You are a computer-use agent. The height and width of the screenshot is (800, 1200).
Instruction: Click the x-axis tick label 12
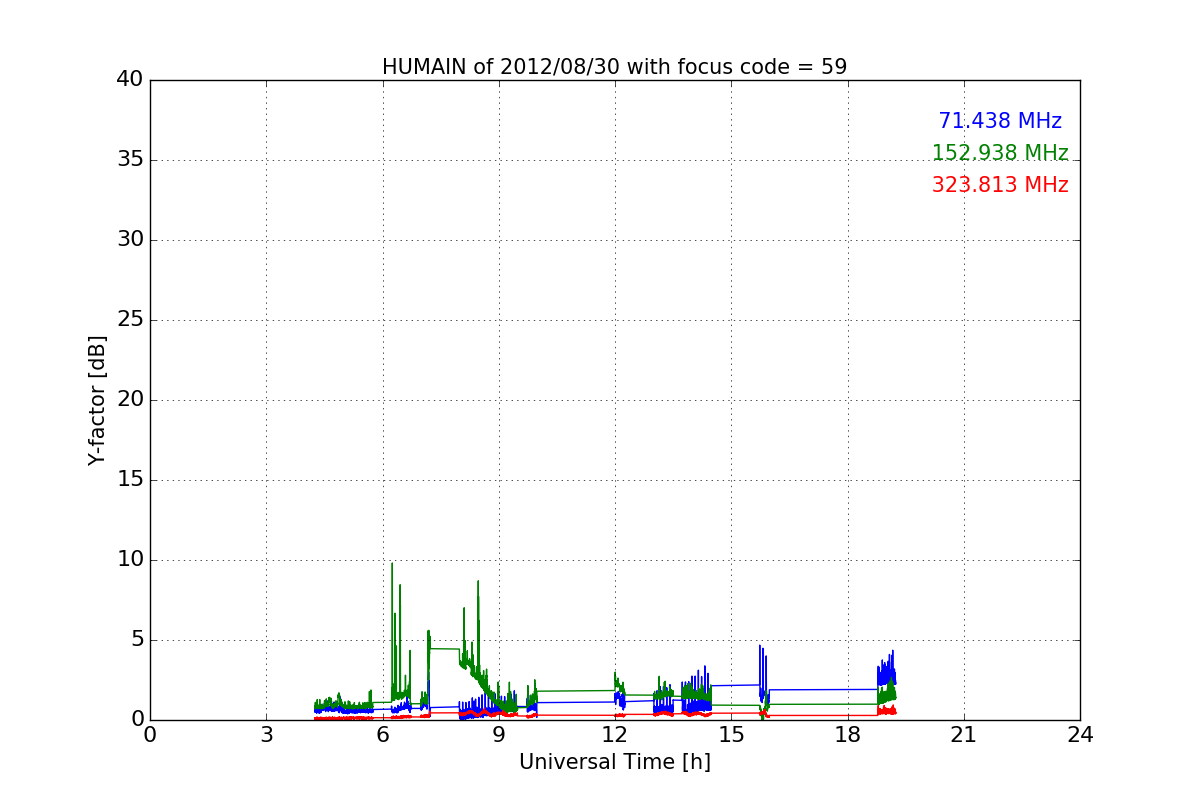coord(615,735)
